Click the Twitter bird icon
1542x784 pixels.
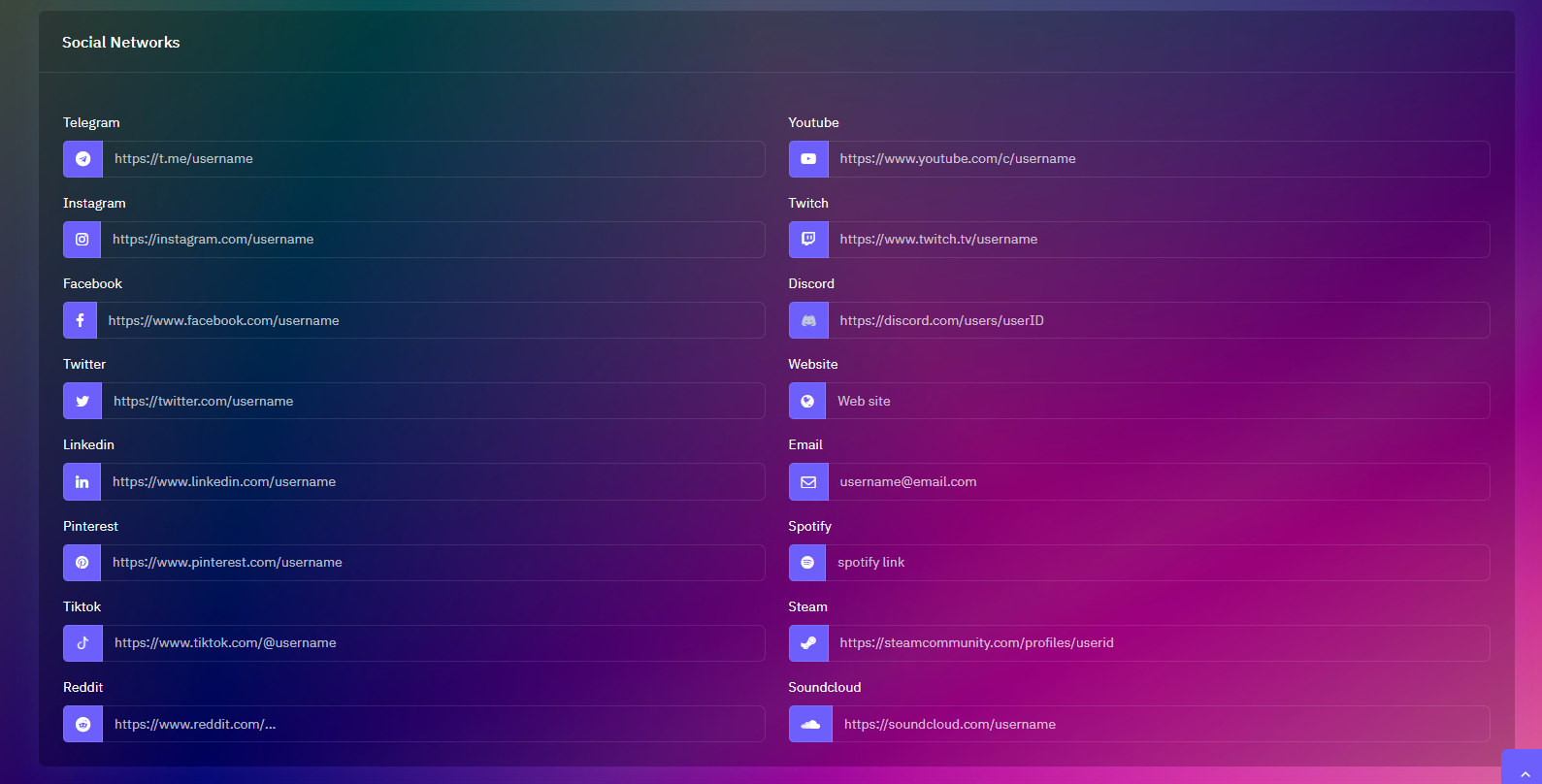[x=82, y=401]
